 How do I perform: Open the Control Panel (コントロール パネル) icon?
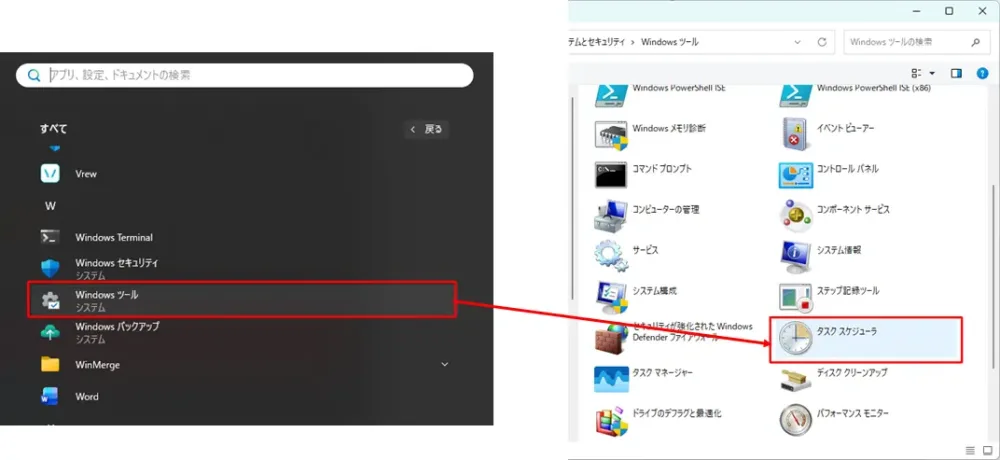[x=795, y=174]
